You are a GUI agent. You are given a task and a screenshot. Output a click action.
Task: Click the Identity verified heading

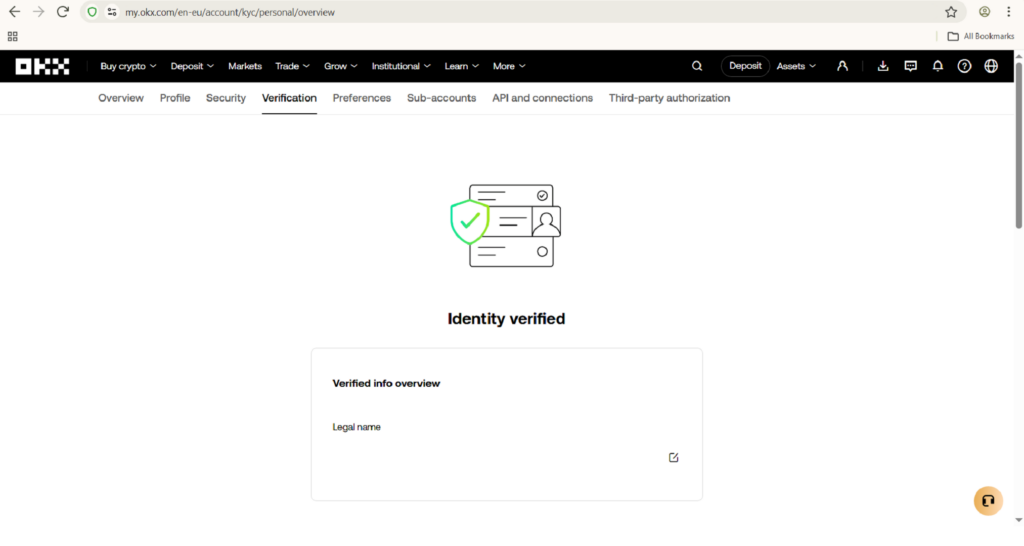(x=506, y=319)
